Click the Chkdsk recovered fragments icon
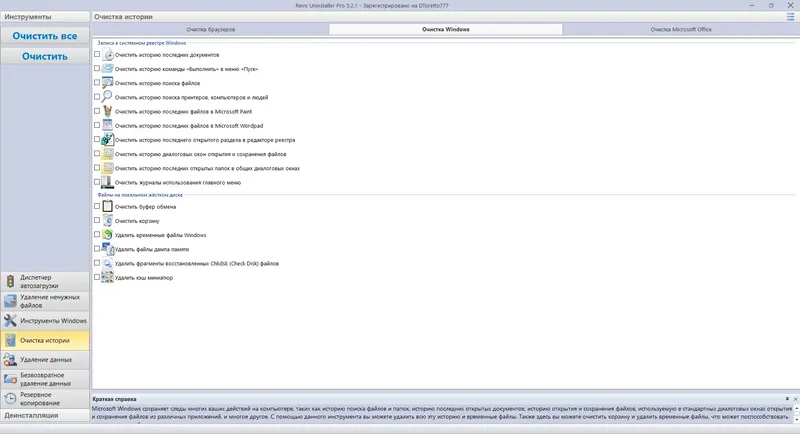800x434 pixels. [107, 263]
